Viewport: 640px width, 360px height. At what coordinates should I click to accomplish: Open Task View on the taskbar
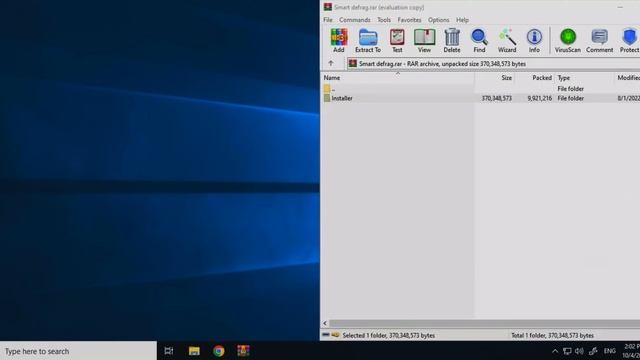[x=169, y=351]
